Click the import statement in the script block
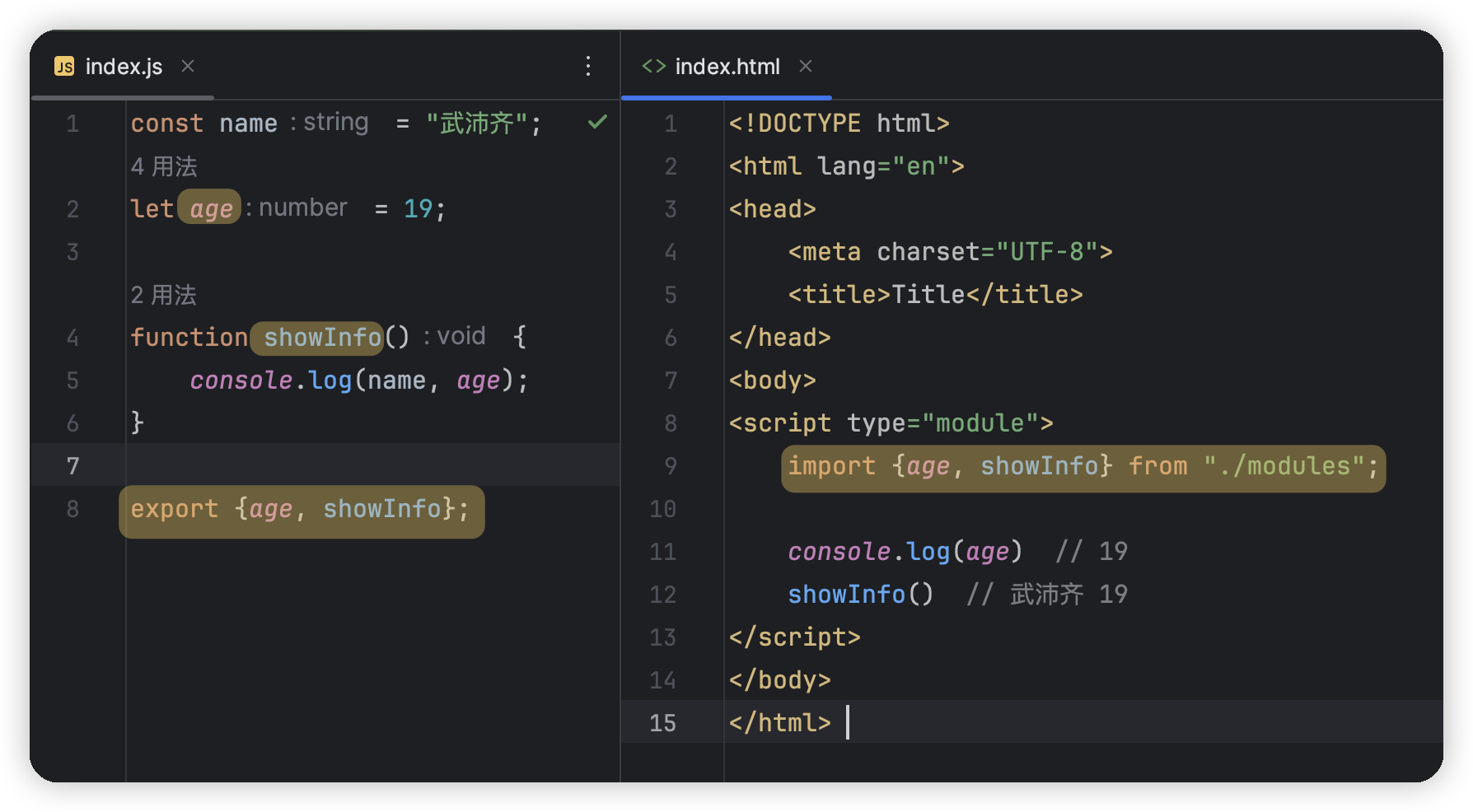Viewport: 1473px width, 812px height. tap(831, 466)
